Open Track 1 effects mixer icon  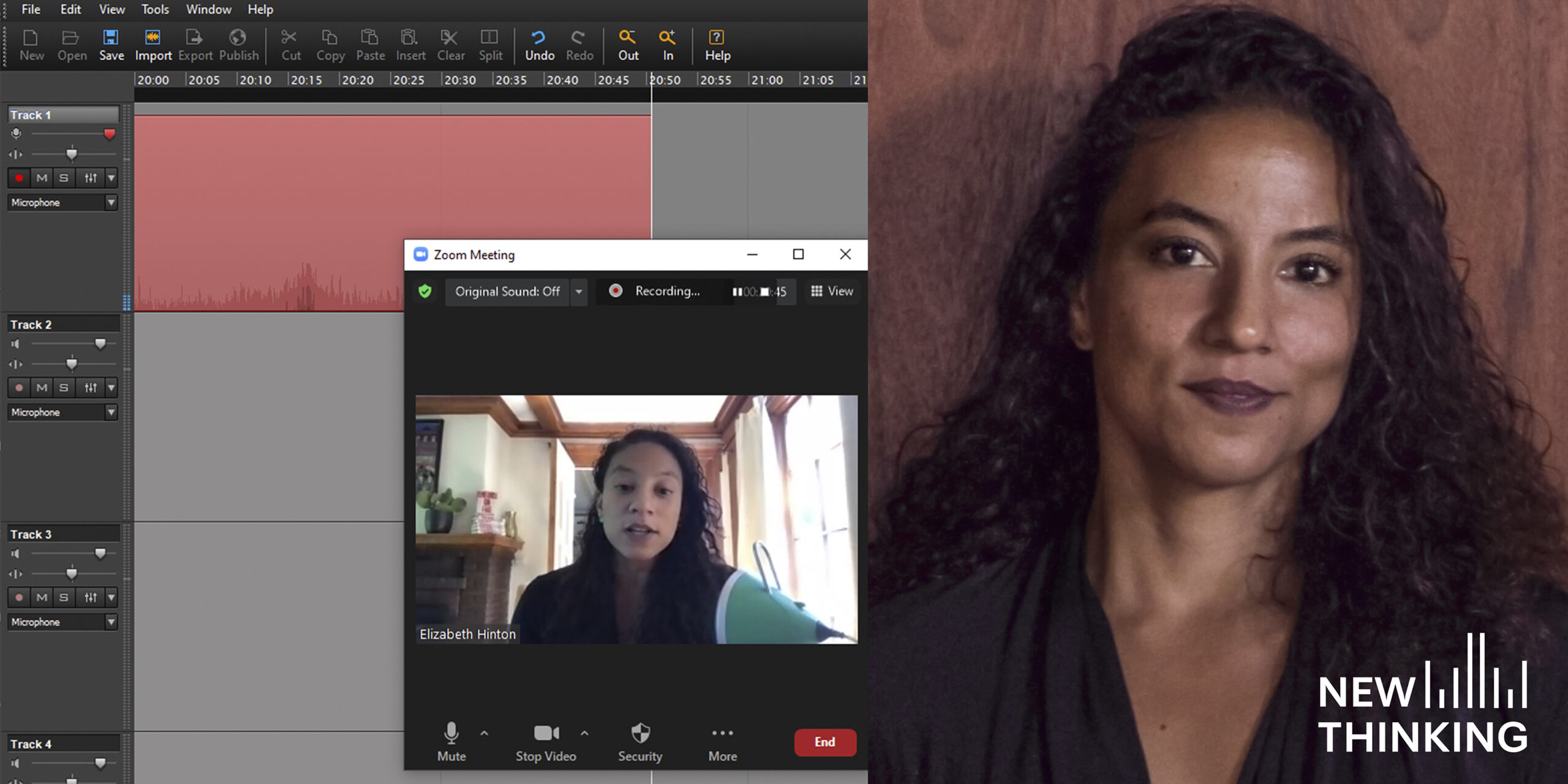(91, 178)
